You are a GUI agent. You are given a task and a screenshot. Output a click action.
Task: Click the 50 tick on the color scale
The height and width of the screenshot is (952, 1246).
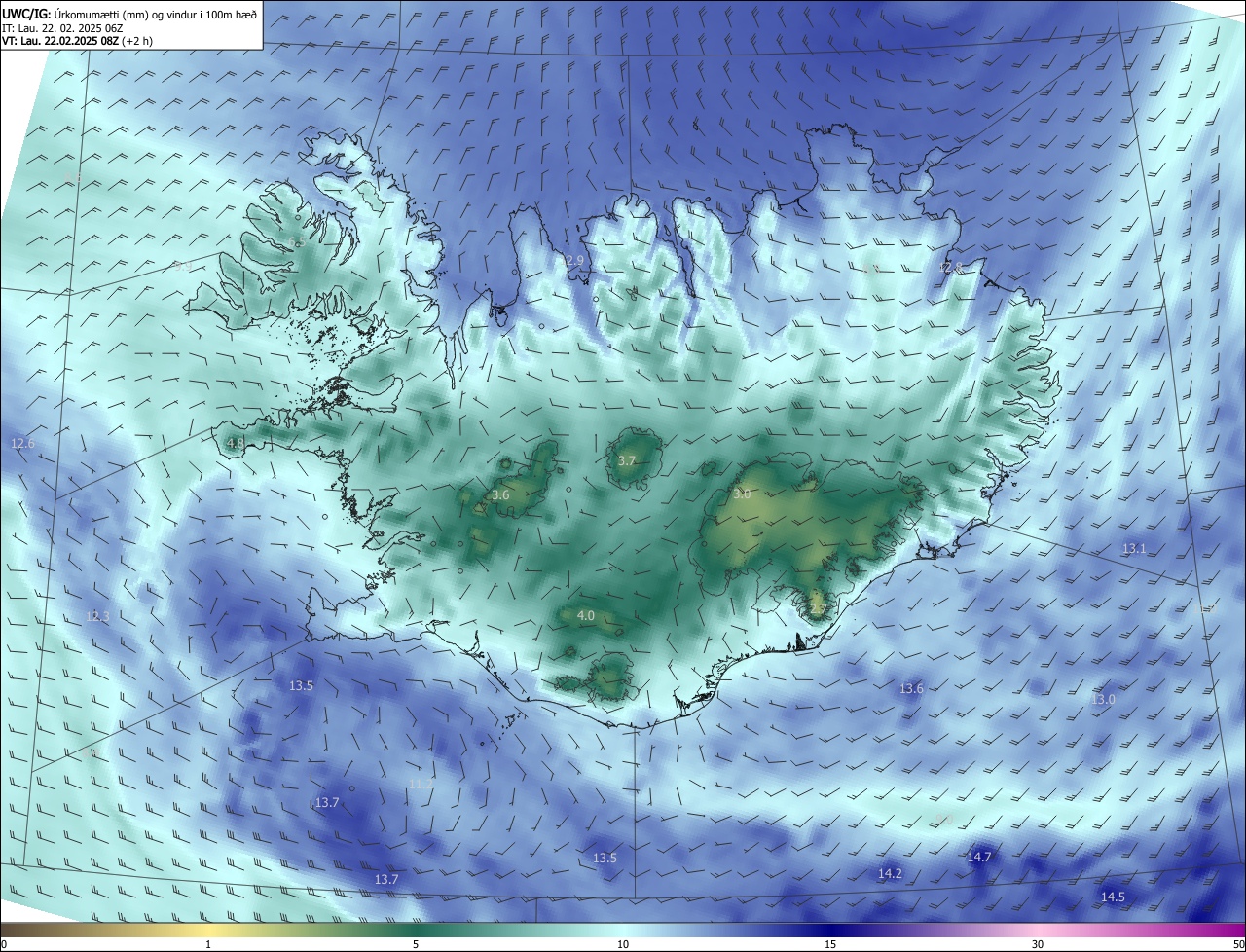tap(1238, 944)
